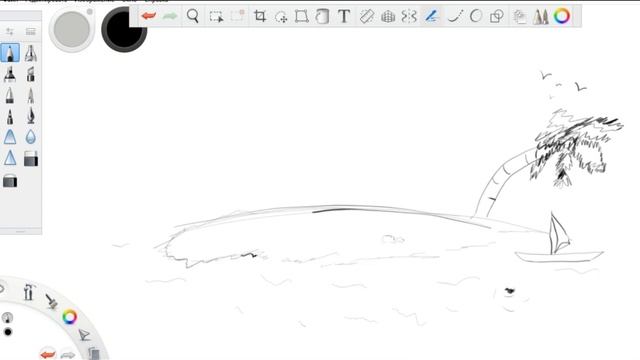Image resolution: width=640 pixels, height=360 pixels.
Task: Select the Sharpen triangle brush
Action: click(x=10, y=158)
